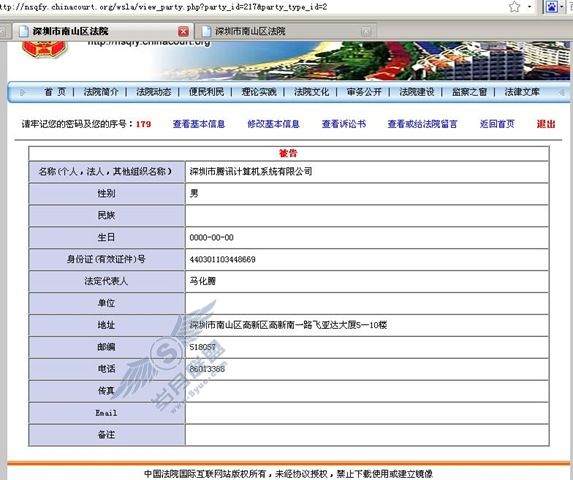Close the active 深圳市南山区法院 tab
Viewport: 573px width, 480px height.
point(183,31)
